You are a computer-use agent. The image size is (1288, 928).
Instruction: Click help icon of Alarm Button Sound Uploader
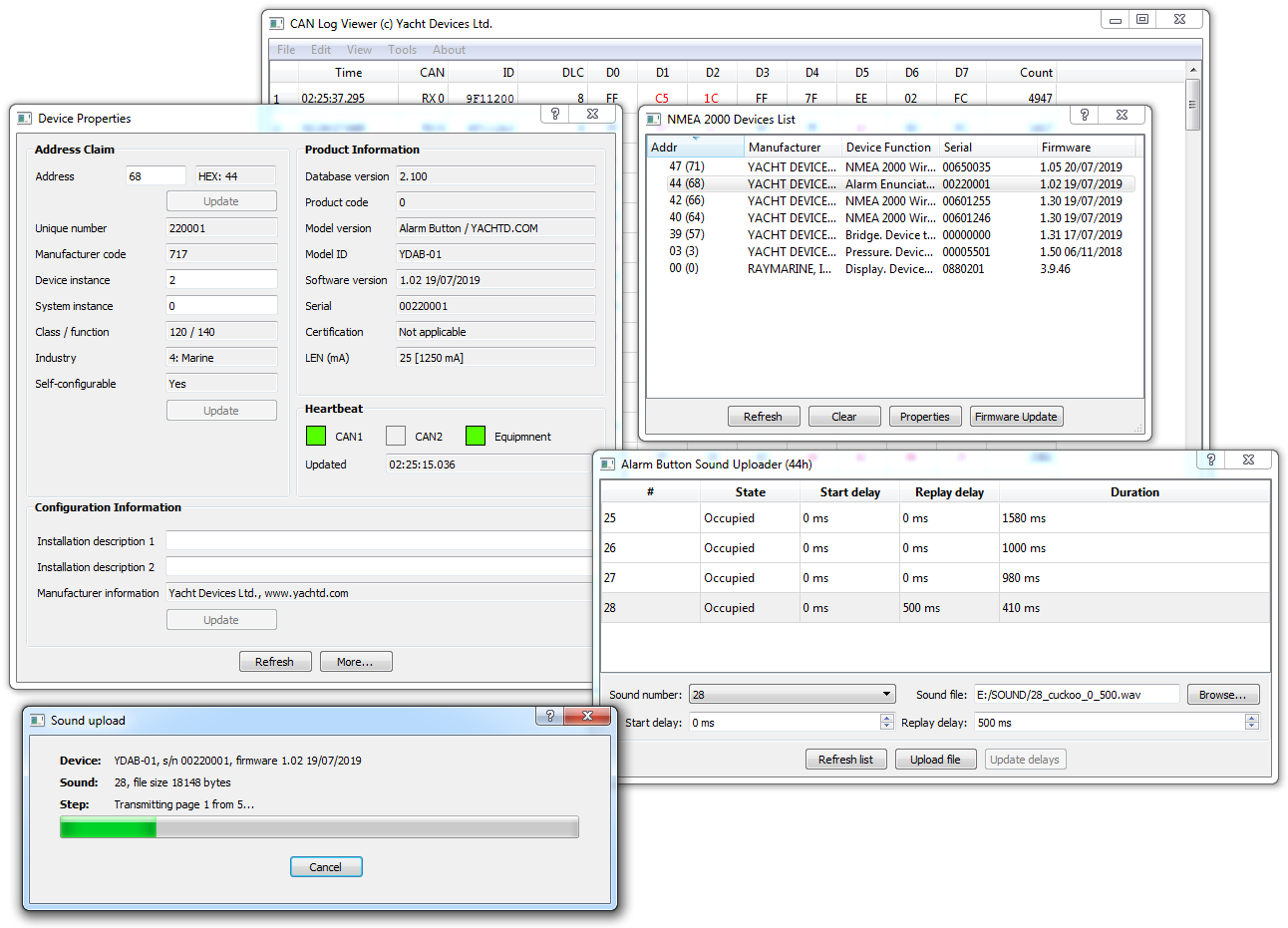(x=1211, y=460)
